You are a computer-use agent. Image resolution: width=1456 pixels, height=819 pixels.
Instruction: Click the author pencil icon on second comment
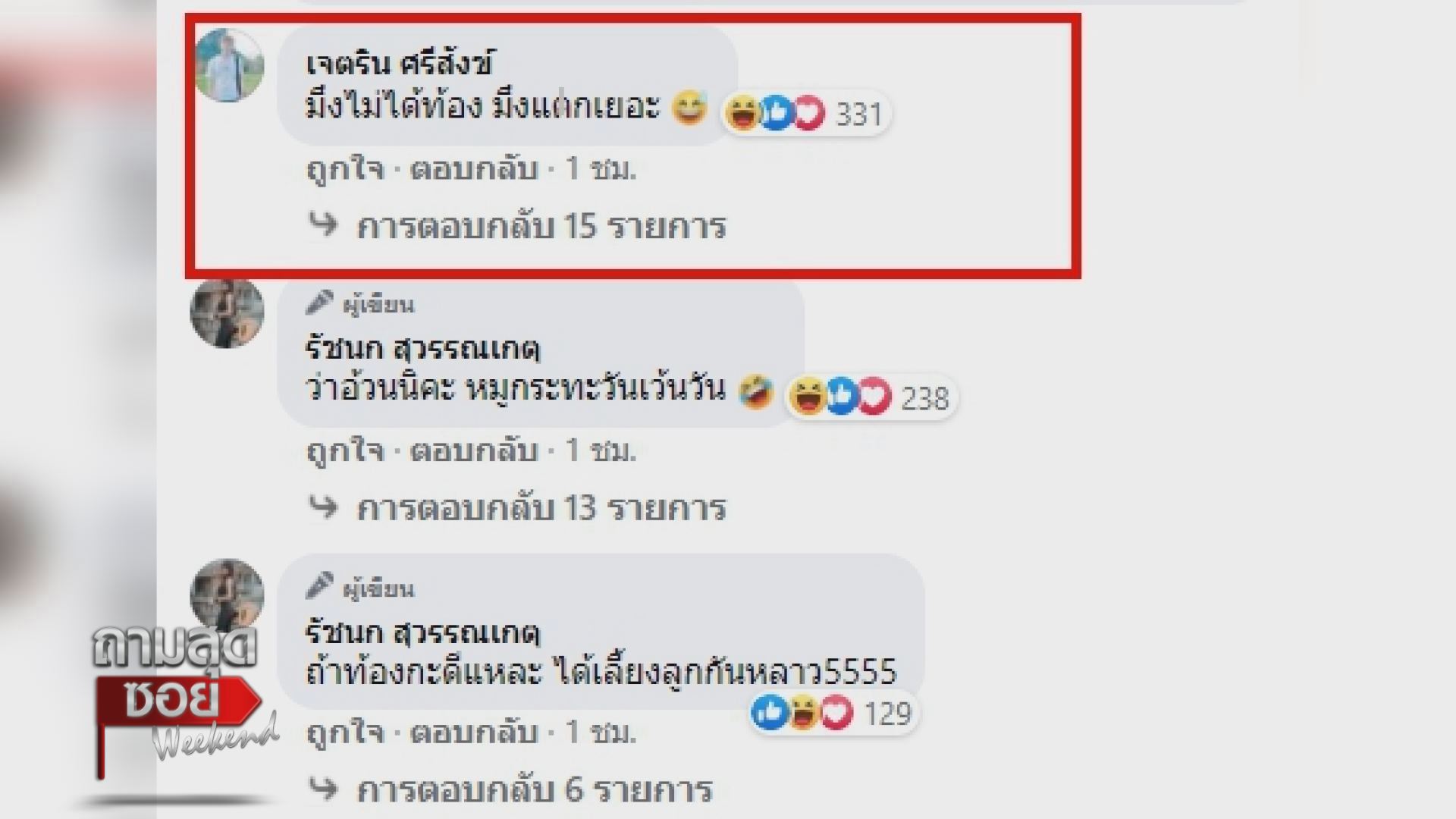click(320, 304)
